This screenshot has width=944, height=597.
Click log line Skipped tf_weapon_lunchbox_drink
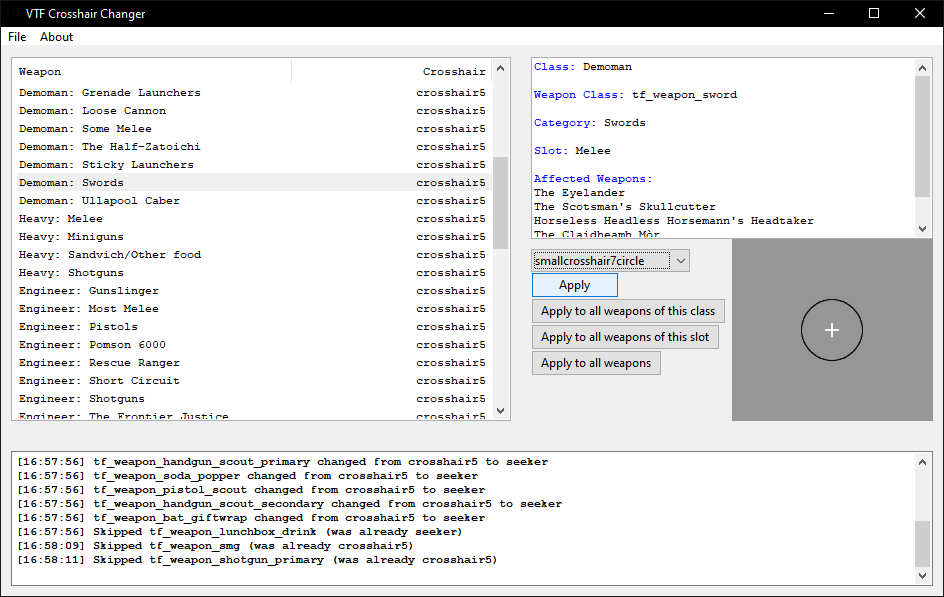[240, 532]
